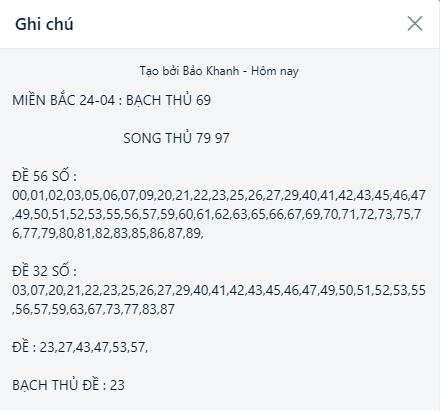Click the list row starting 03,07,20,21
The width and height of the screenshot is (440, 411).
[x=219, y=290]
